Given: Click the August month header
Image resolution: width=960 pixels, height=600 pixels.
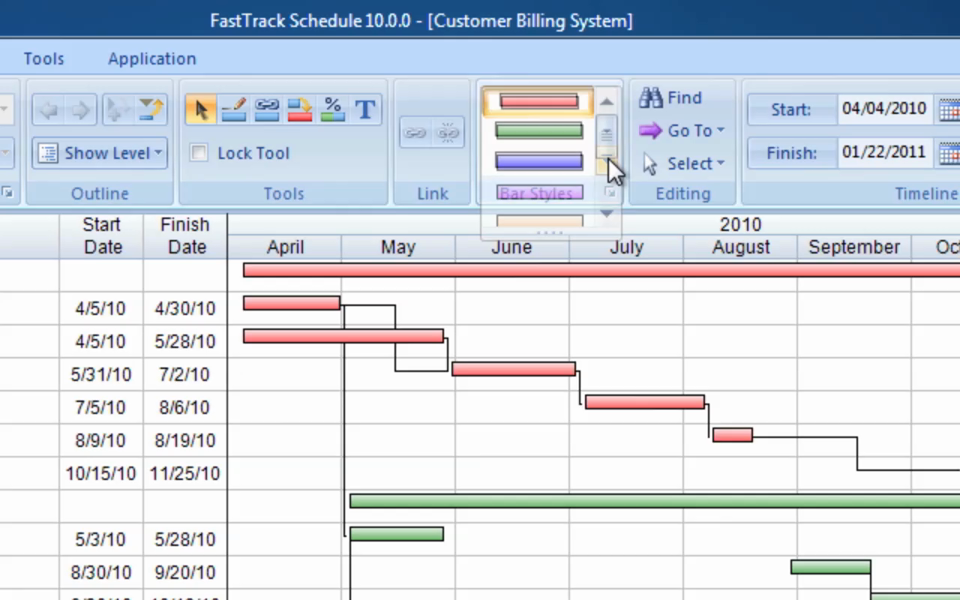Looking at the screenshot, I should click(740, 247).
